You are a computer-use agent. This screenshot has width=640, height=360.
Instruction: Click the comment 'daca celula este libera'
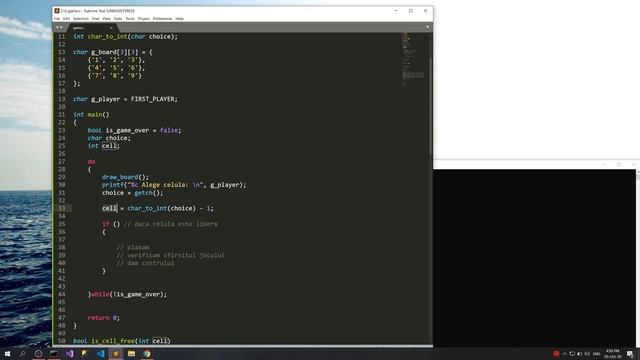(x=176, y=224)
